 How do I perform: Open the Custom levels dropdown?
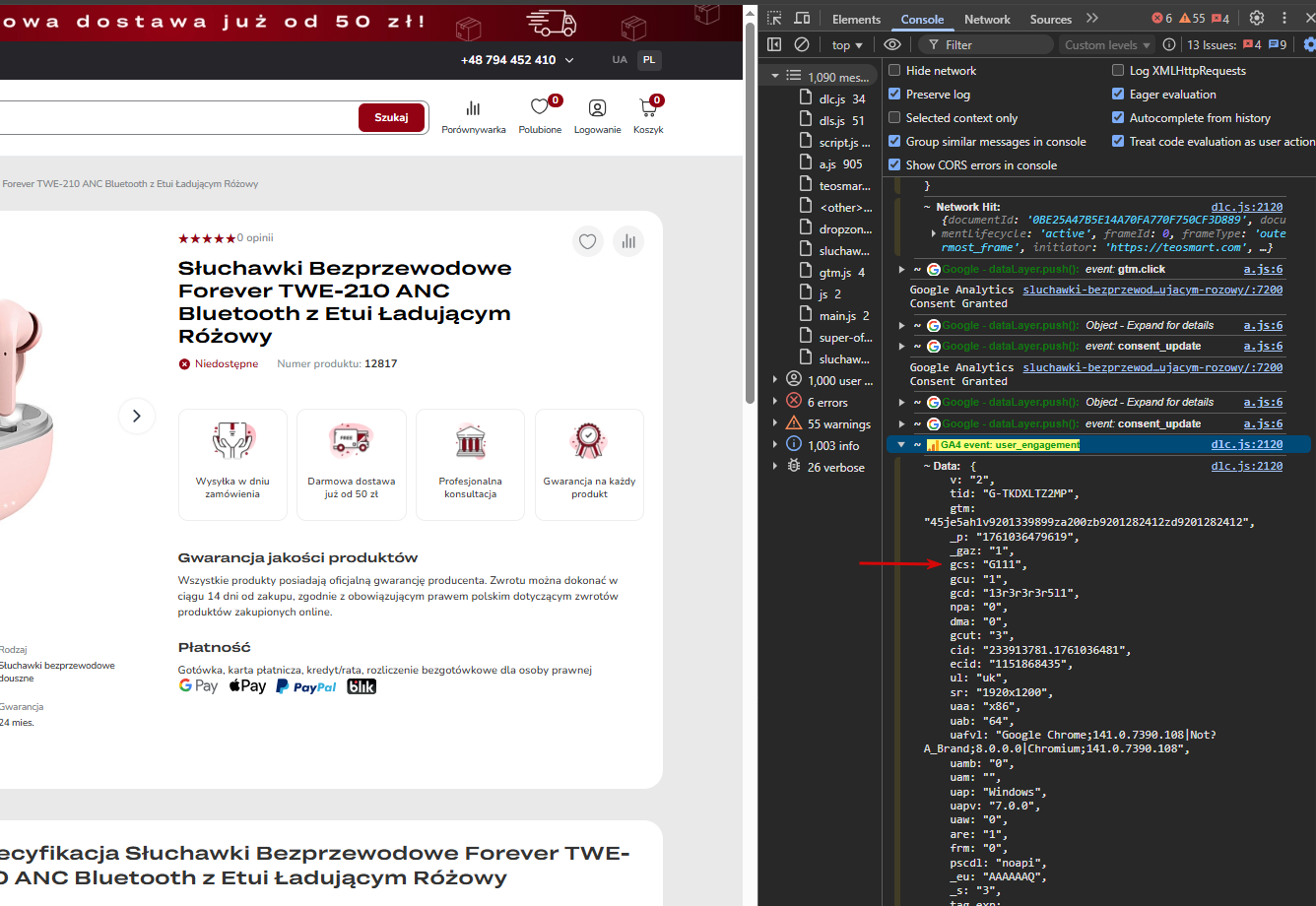coord(1108,44)
